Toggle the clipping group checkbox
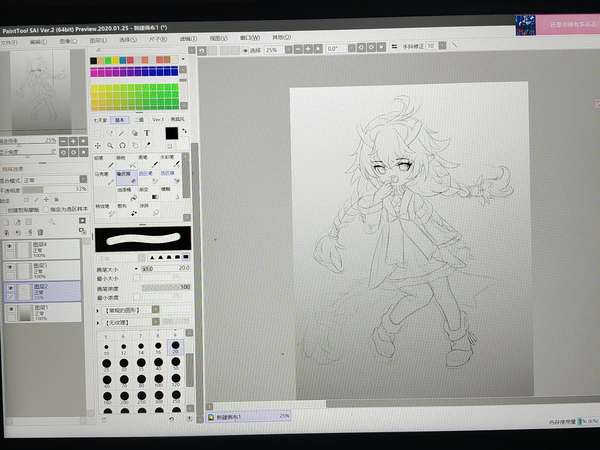Viewport: 600px width, 450px height. coord(4,210)
